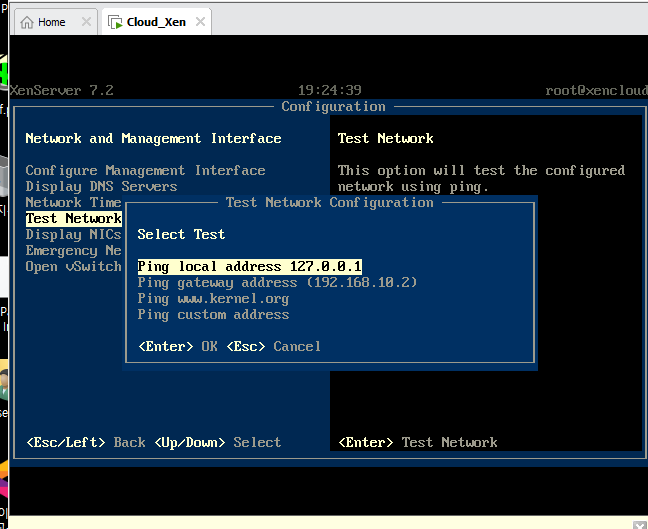Click the <Enter> OK label in dialog
648x529 pixels.
(178, 346)
